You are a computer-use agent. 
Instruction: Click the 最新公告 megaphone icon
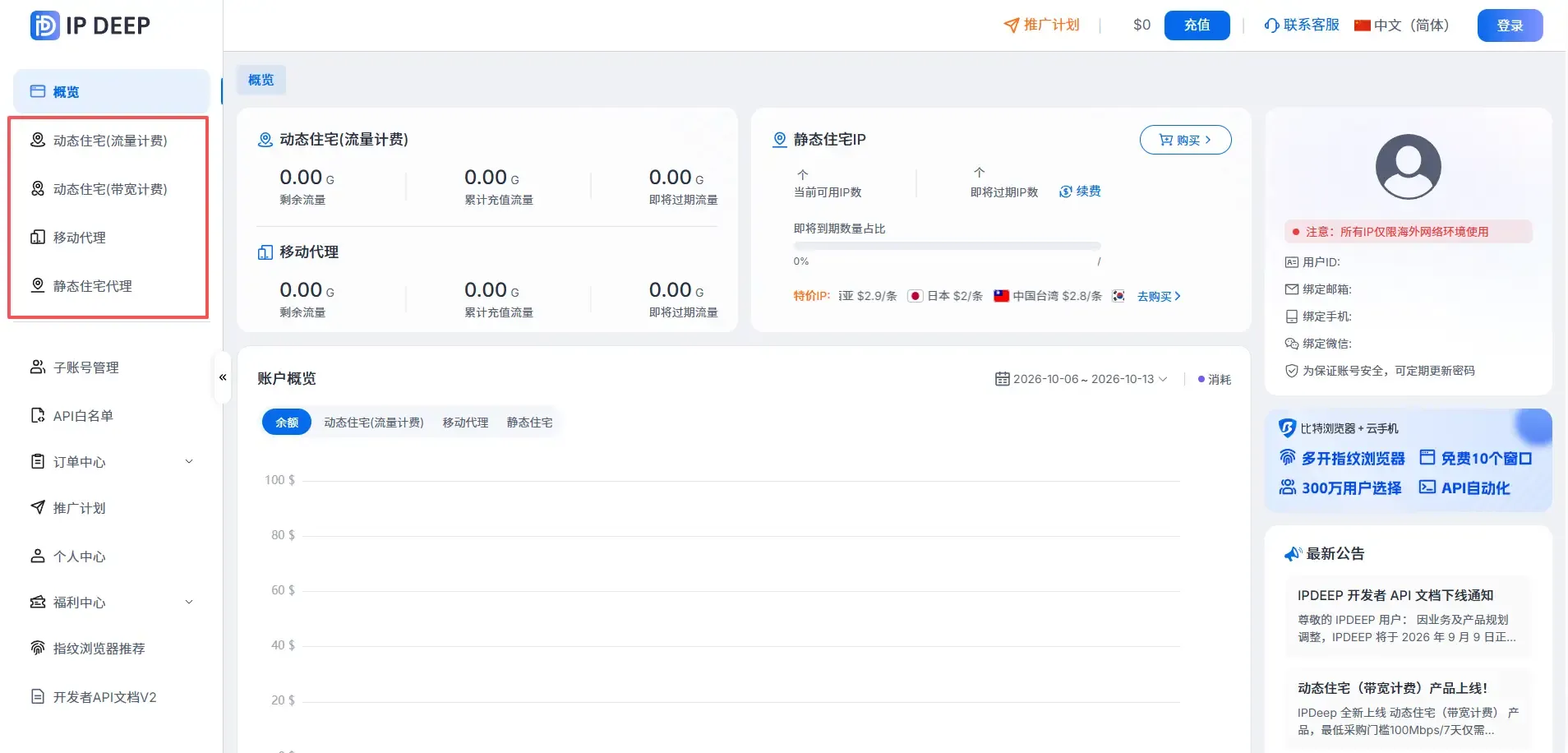pos(1293,554)
